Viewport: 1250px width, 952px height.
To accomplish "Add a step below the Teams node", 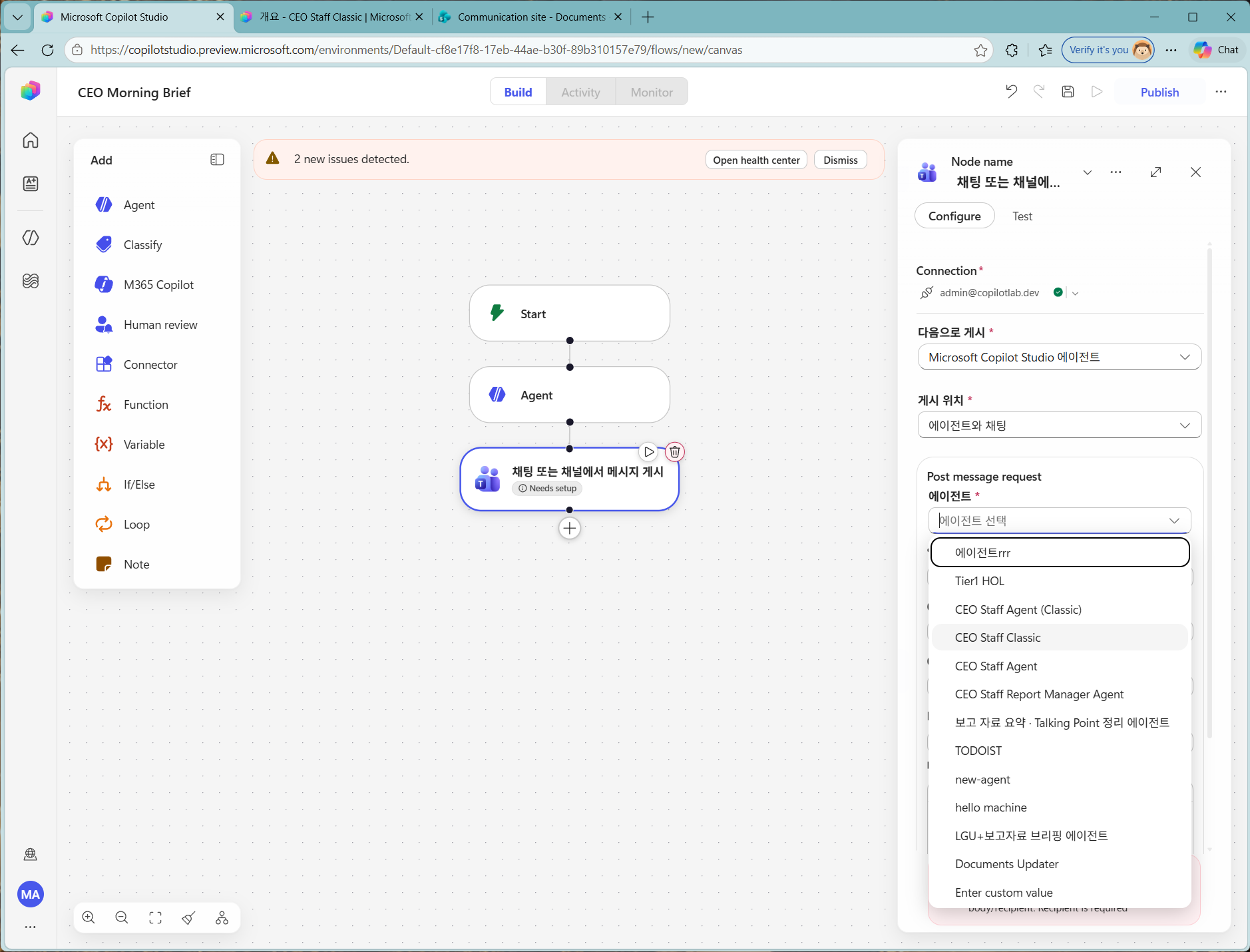I will click(570, 529).
